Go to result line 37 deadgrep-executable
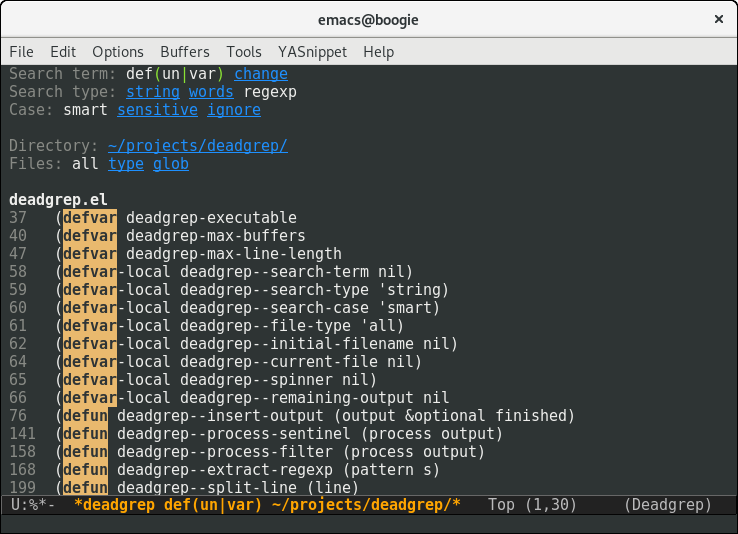The width and height of the screenshot is (738, 534). 153,218
